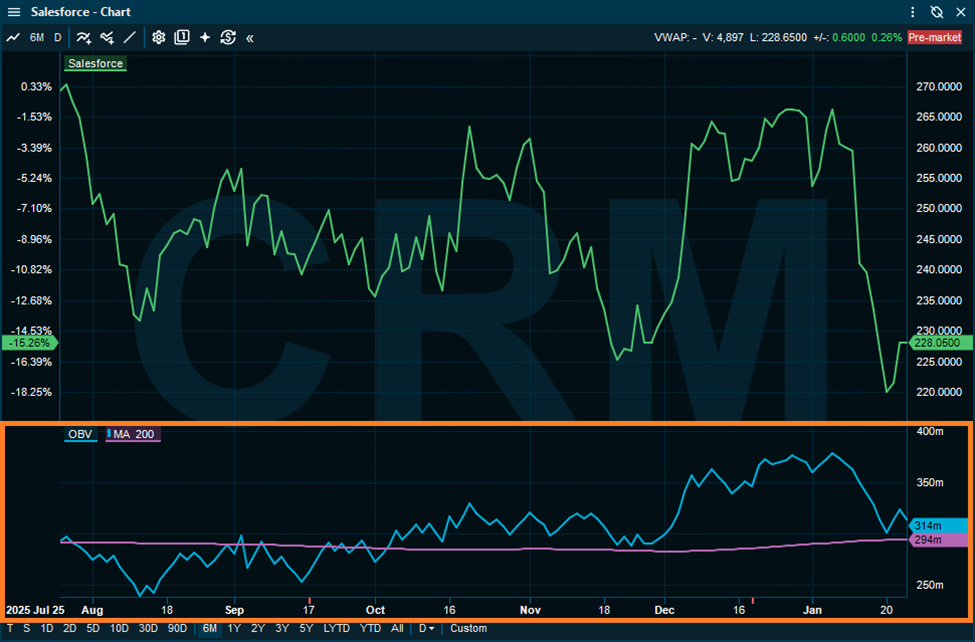Open the hamburger menu next to Salesforce - Chart
Viewport: 975px width, 642px height.
(14, 12)
